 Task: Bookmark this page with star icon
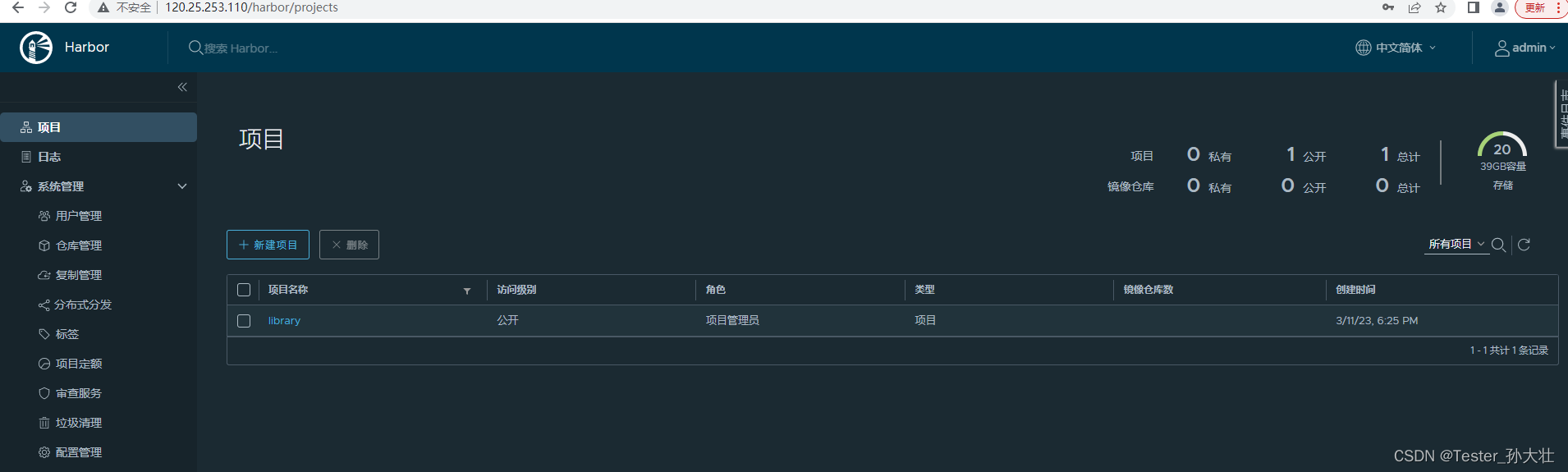tap(1441, 7)
